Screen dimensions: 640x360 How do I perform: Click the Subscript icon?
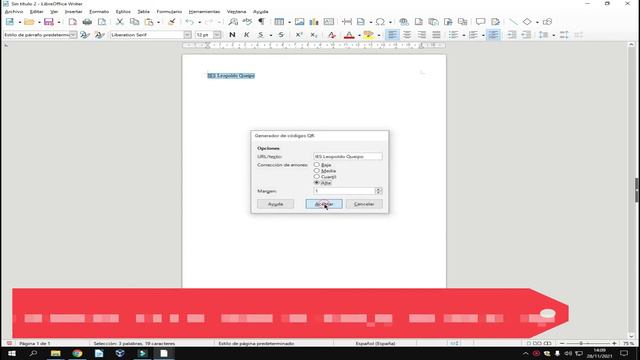[x=313, y=35]
